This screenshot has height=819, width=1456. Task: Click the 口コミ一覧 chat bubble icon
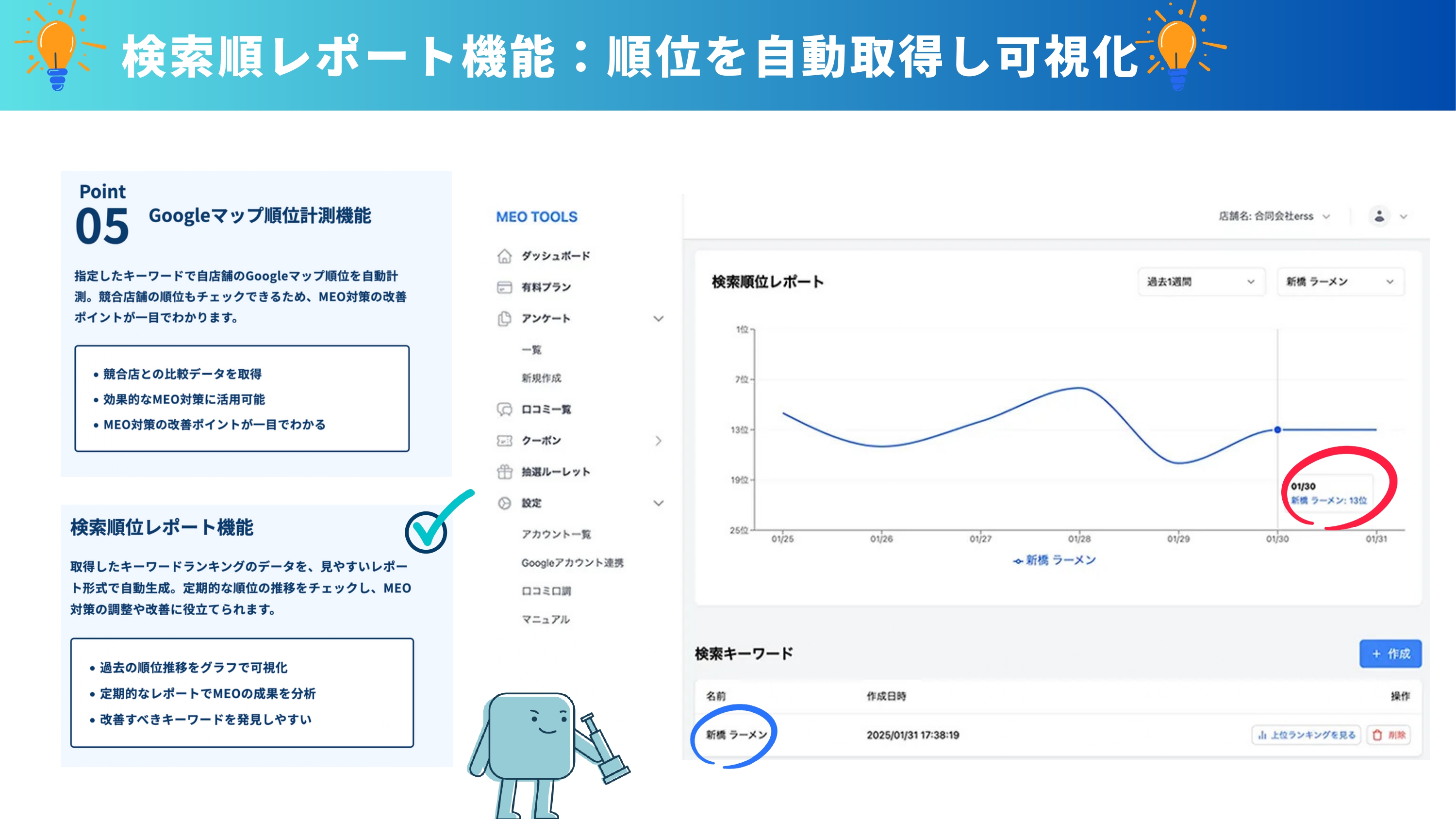tap(504, 409)
